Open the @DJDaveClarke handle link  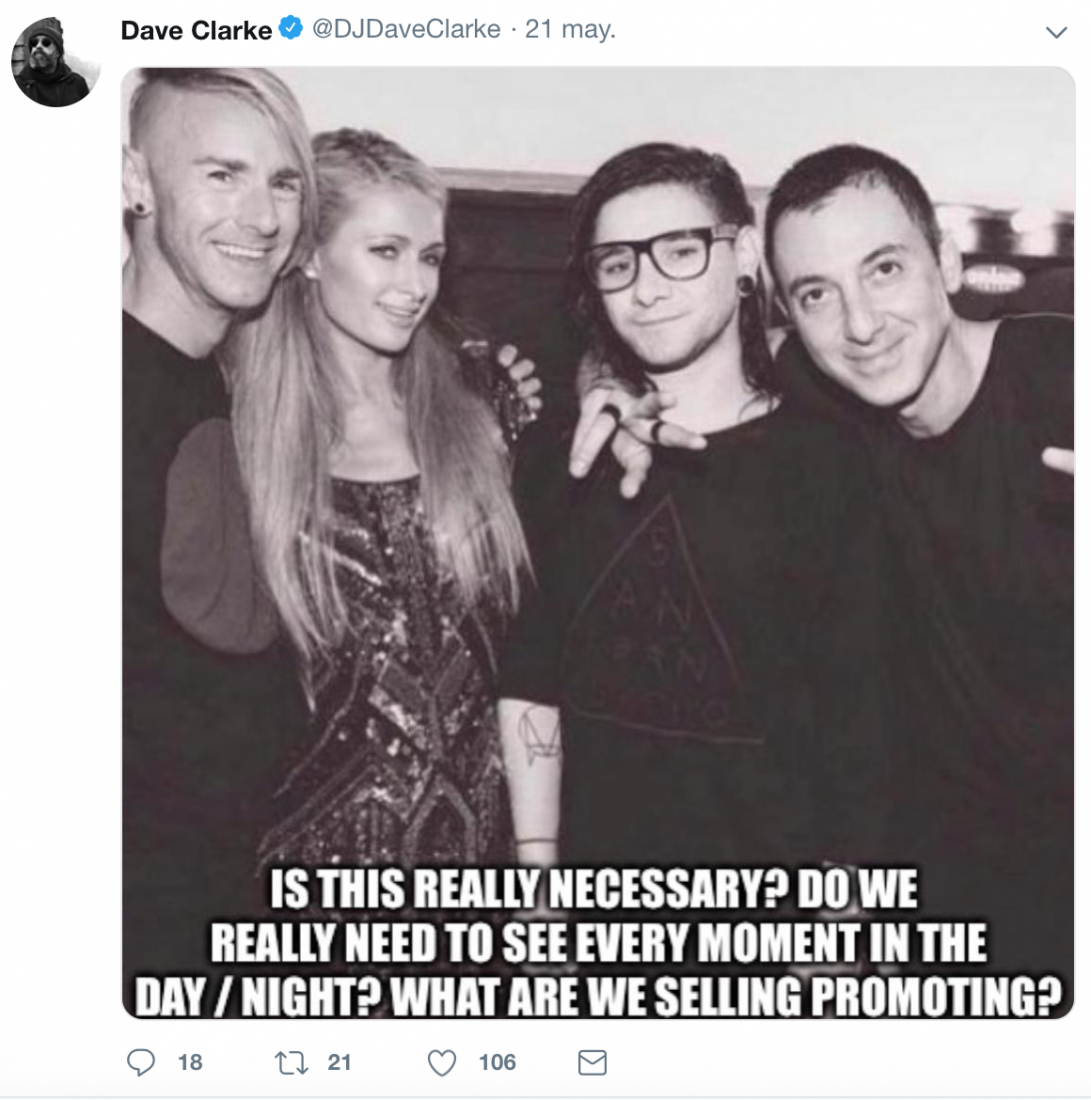tap(406, 30)
